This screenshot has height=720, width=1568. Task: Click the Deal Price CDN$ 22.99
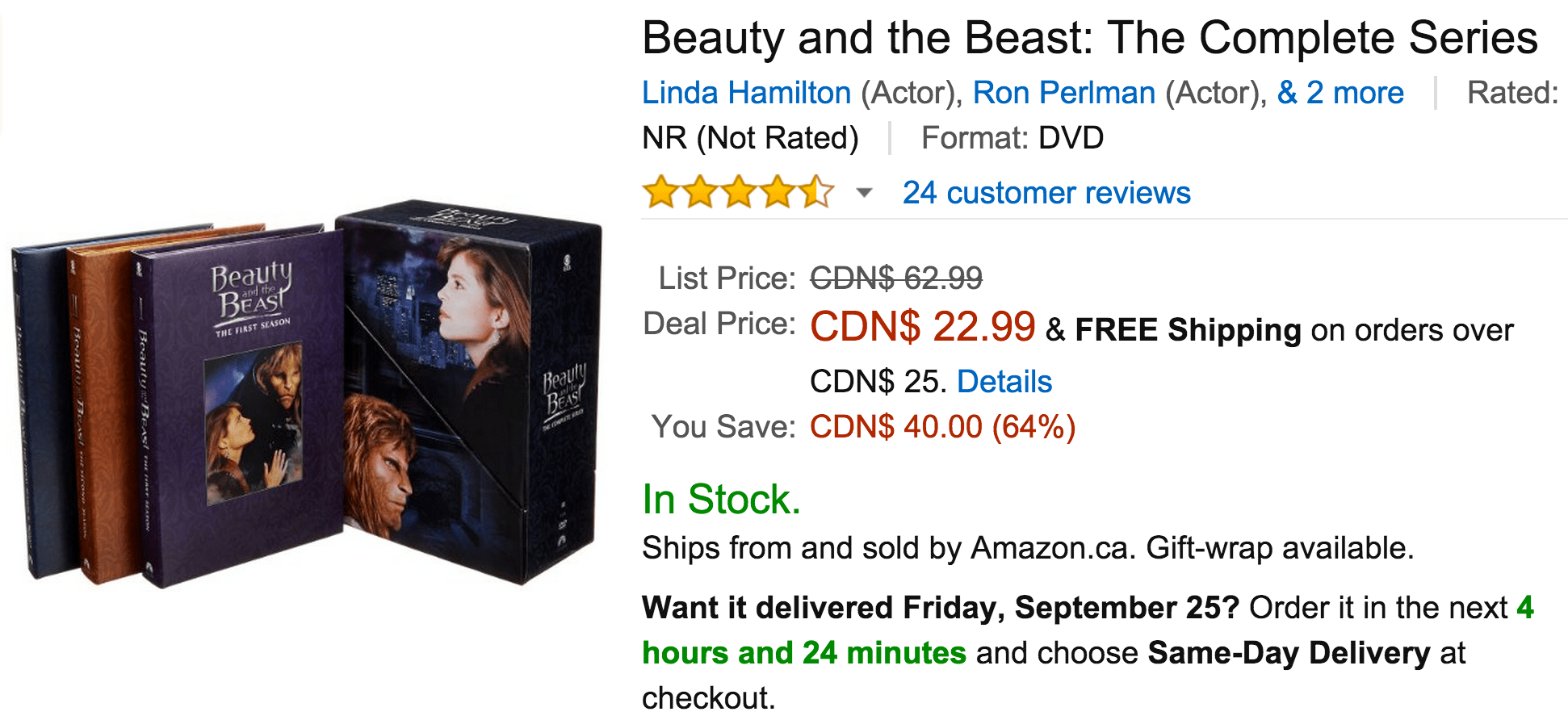(x=923, y=328)
